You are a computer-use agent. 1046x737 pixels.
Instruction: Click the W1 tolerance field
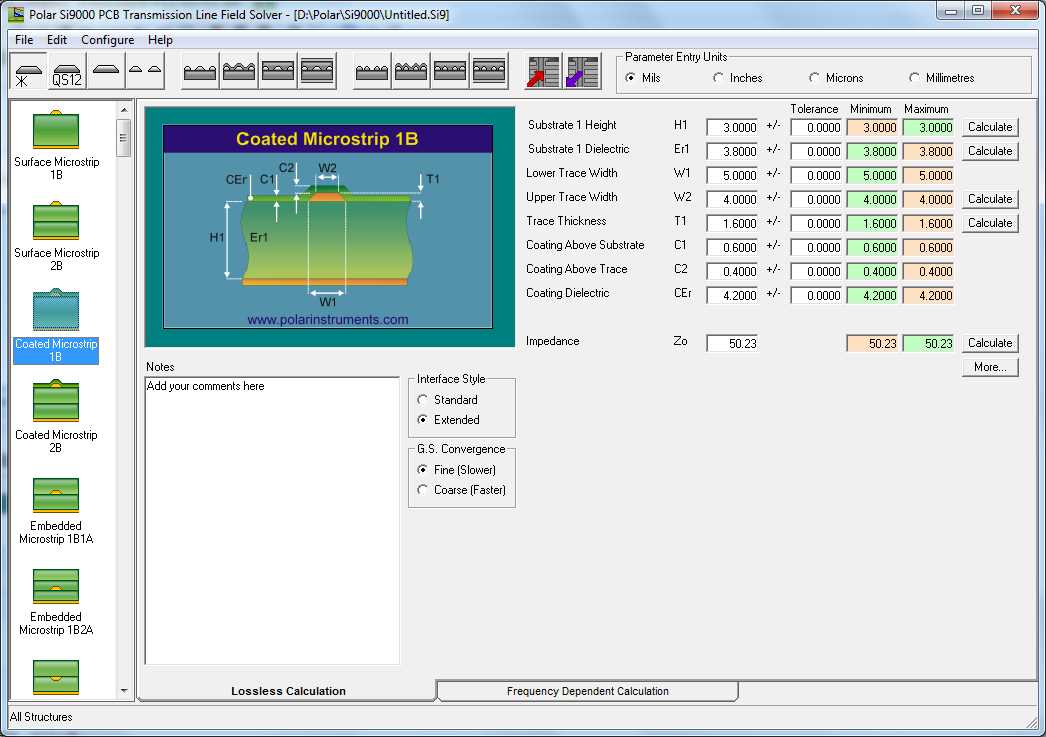pyautogui.click(x=817, y=175)
